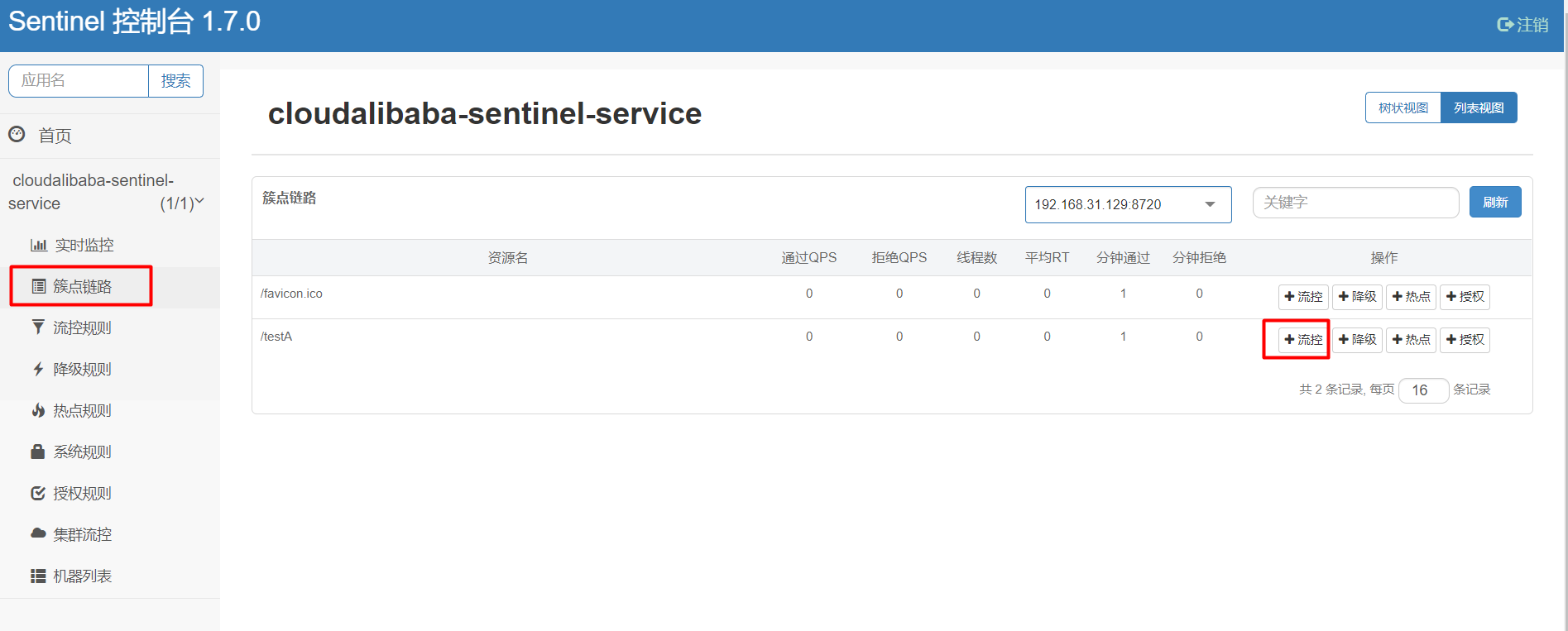Open the machine IP address dropdown

tap(1128, 204)
